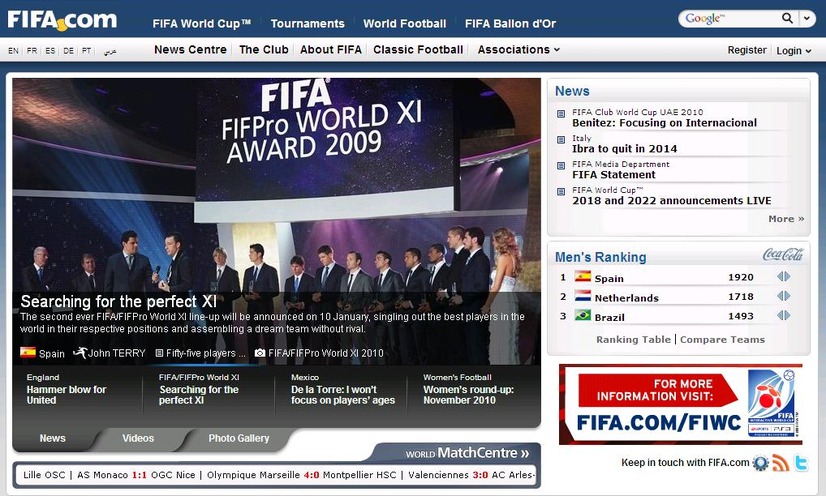
Task: Click the Google search magnifier icon
Action: coord(787,18)
